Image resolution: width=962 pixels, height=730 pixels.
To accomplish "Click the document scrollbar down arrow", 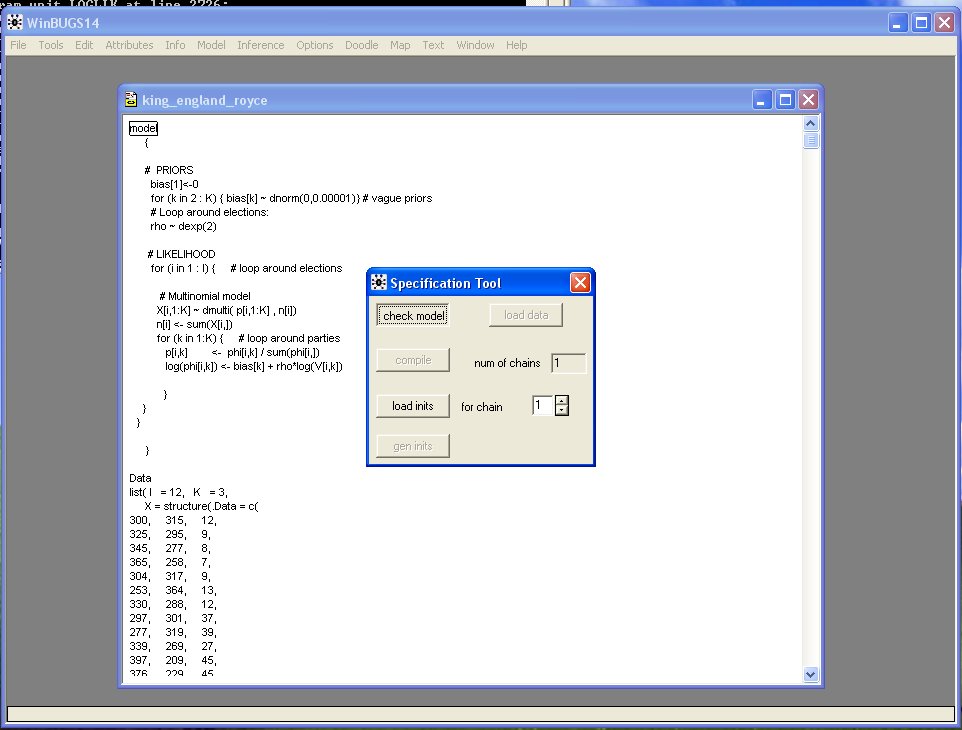I will [811, 674].
